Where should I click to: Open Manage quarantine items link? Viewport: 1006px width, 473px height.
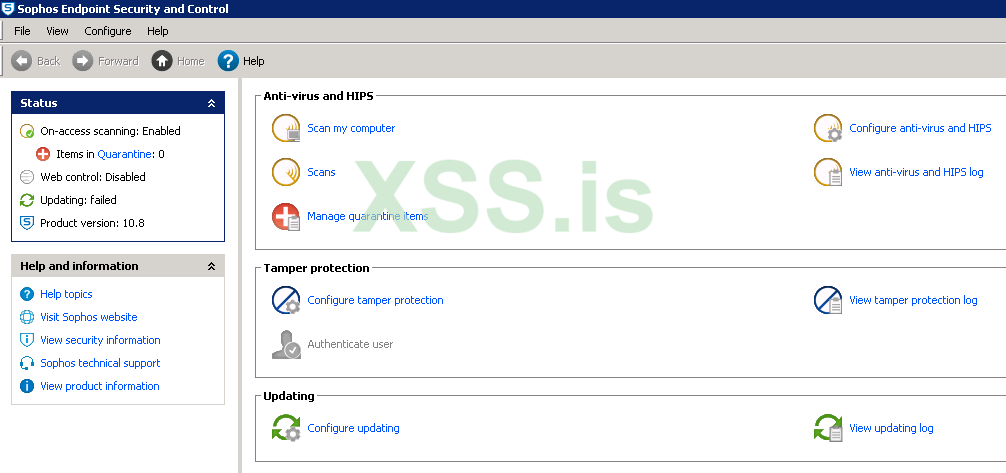368,216
